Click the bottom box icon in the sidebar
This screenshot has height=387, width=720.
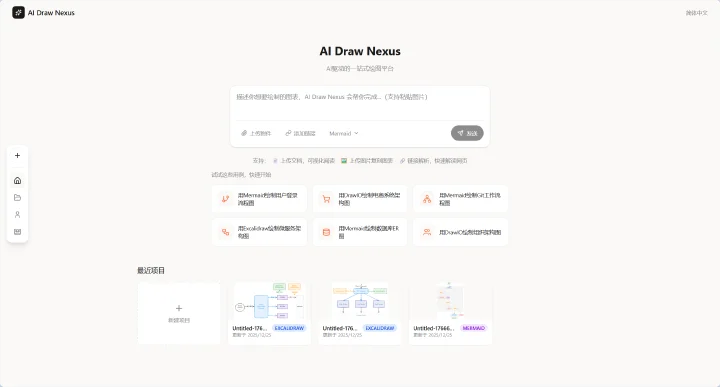coord(17,232)
